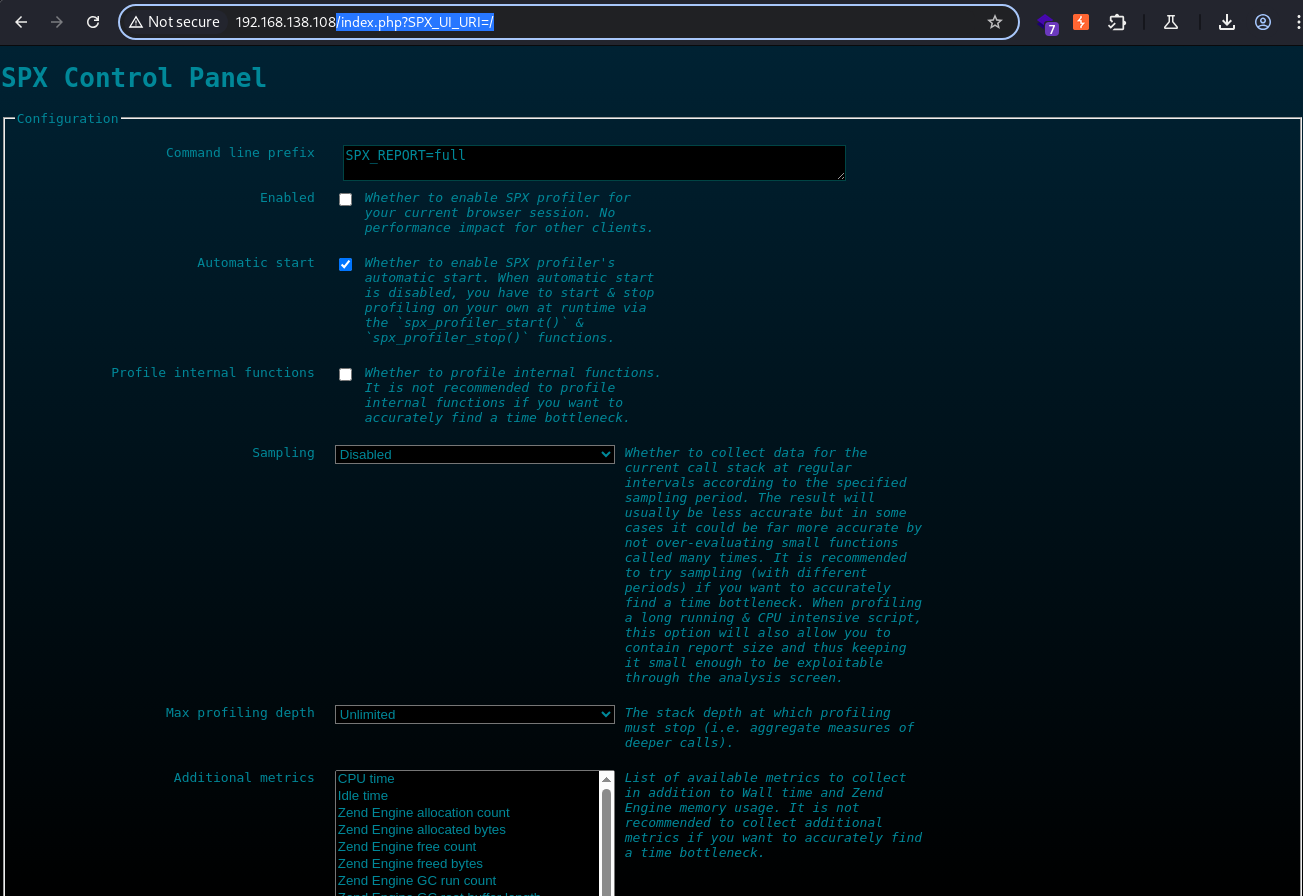Click the SPX Control Panel heading
The width and height of the screenshot is (1303, 896).
click(134, 78)
